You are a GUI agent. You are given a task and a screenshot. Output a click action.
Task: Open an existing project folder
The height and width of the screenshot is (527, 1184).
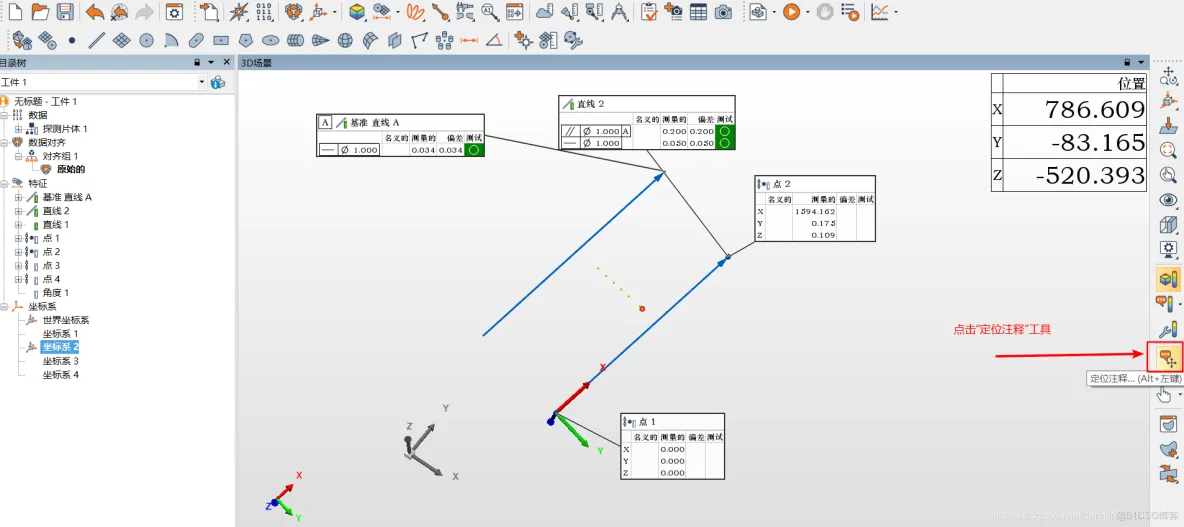[40, 11]
